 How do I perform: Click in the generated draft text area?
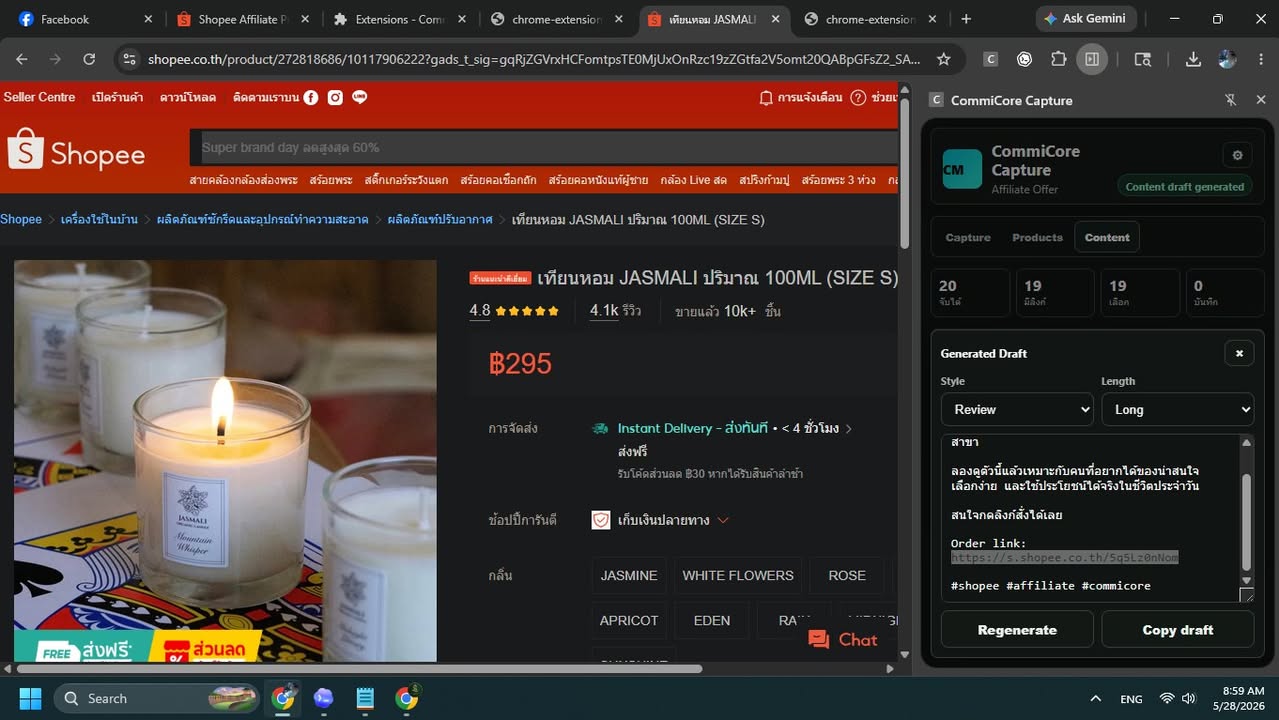(x=1089, y=518)
